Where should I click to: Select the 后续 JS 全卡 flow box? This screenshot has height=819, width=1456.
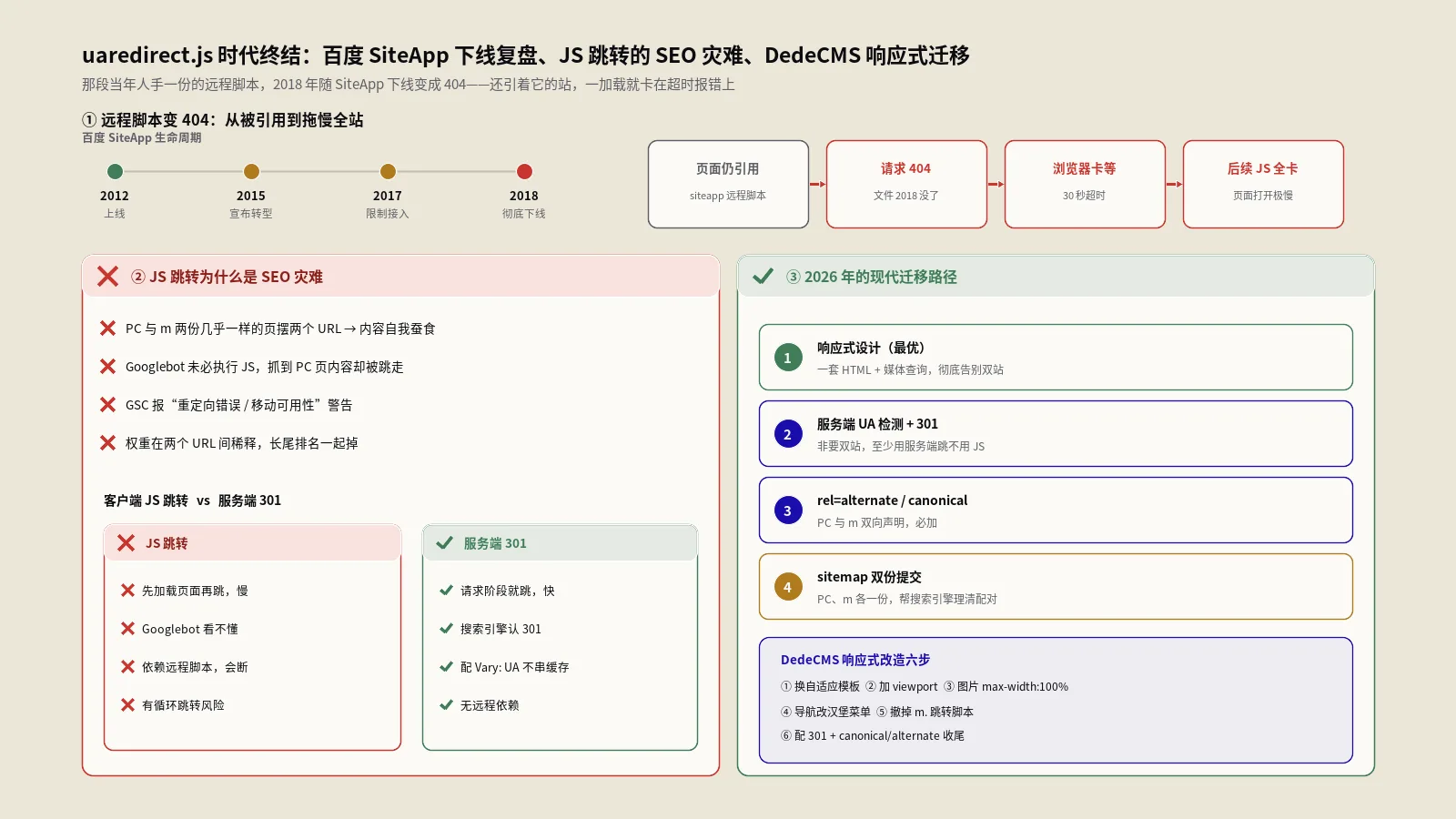pyautogui.click(x=1263, y=184)
